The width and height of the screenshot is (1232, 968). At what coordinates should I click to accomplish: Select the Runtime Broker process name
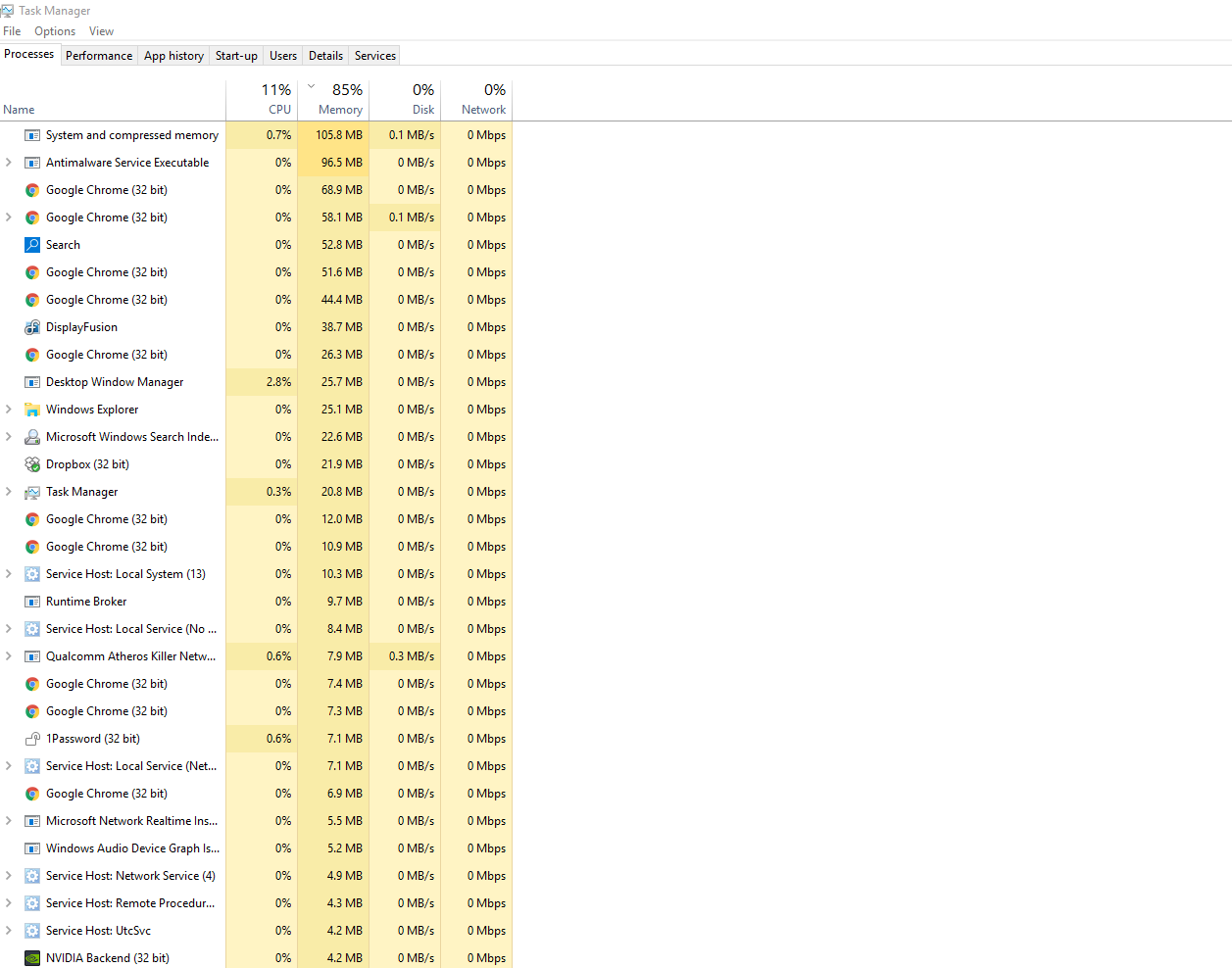(x=86, y=602)
